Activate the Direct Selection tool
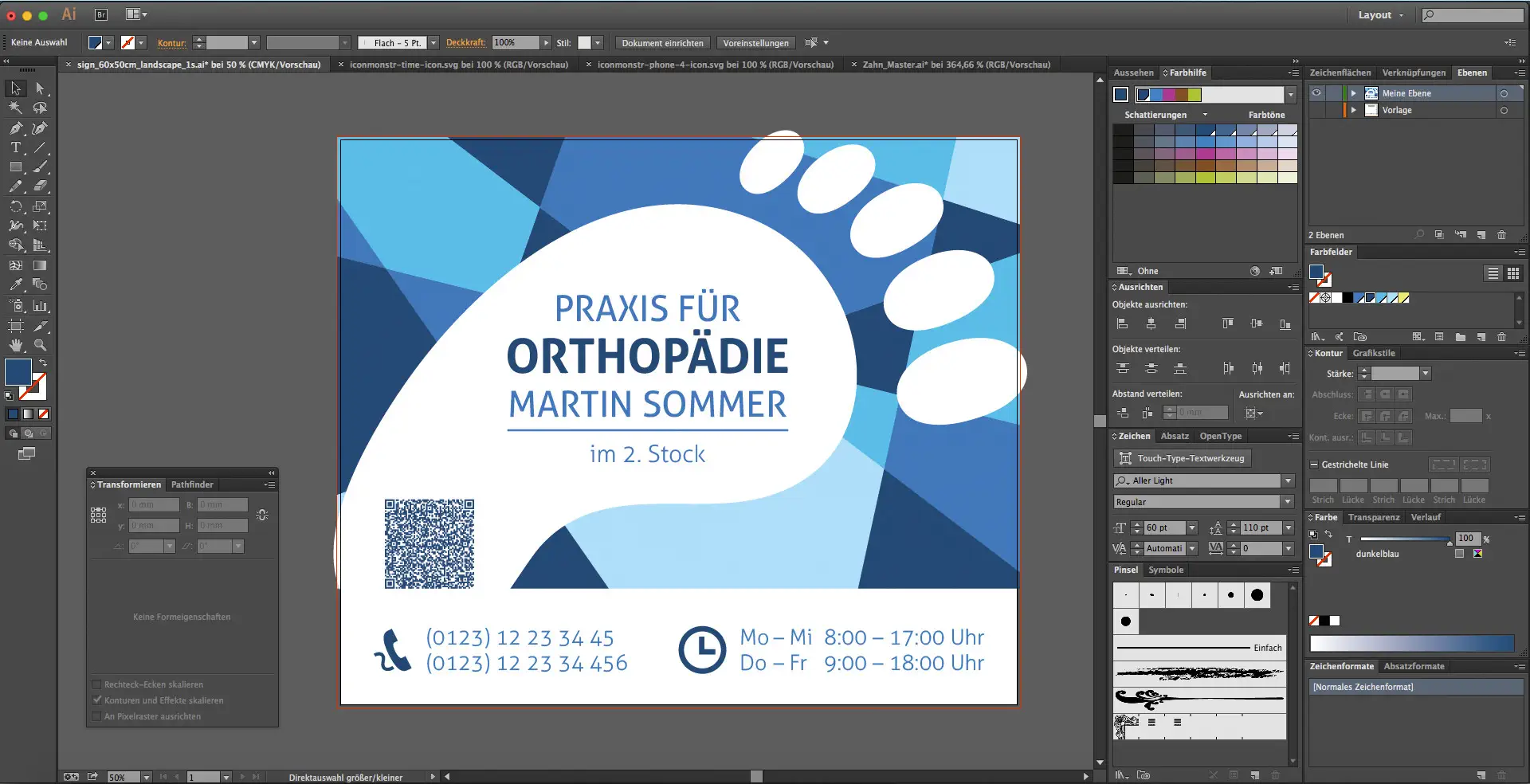 coord(41,88)
